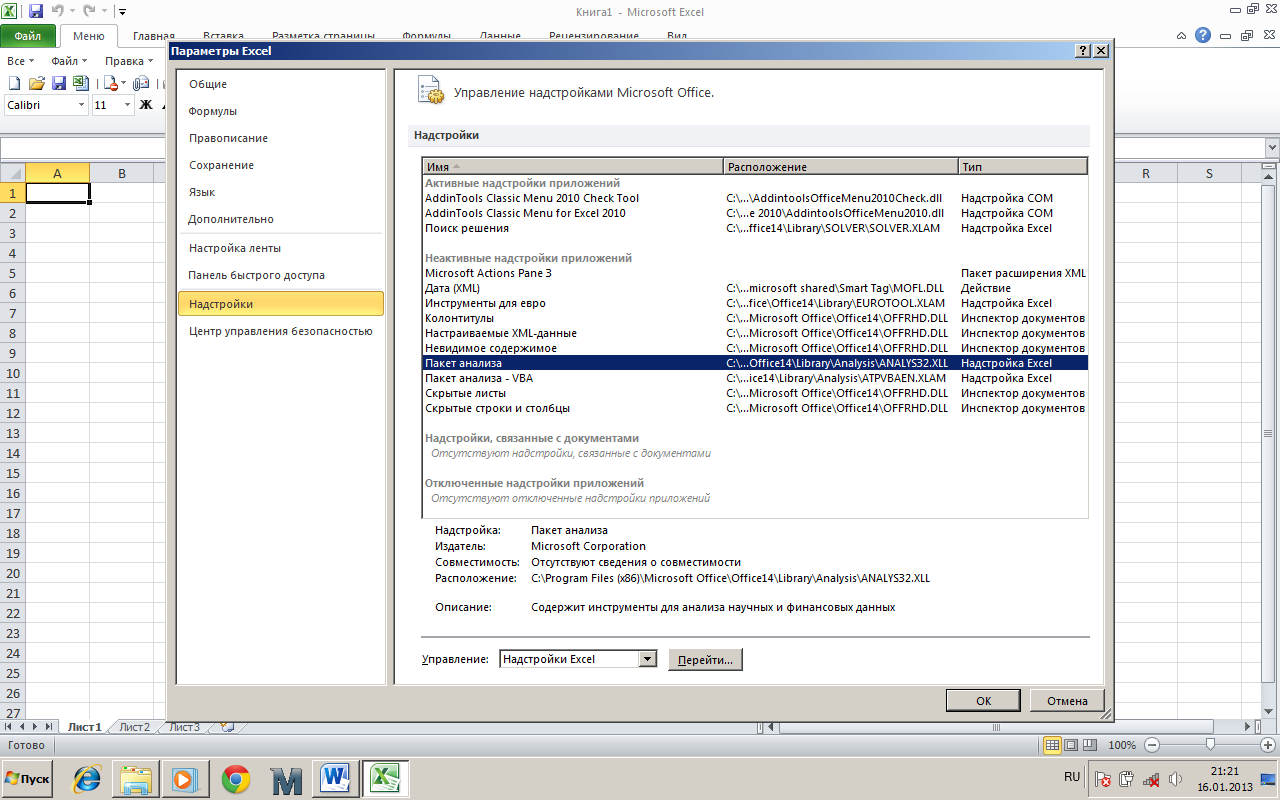Select the Скрытые листы add-in row

pos(755,393)
